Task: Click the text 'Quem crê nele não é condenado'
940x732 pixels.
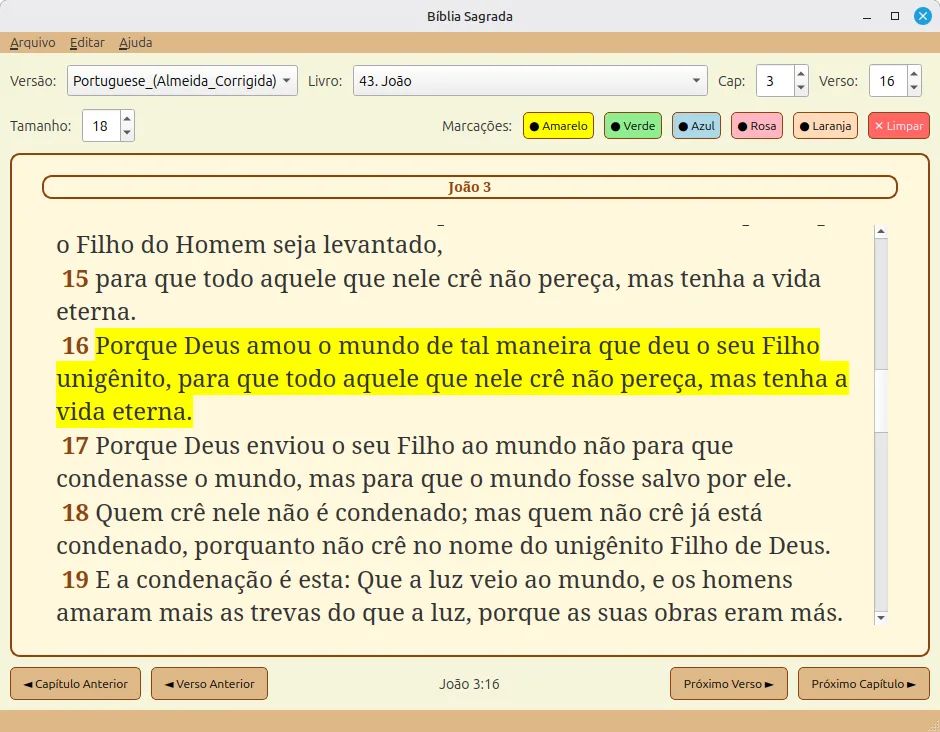Action: click(280, 513)
